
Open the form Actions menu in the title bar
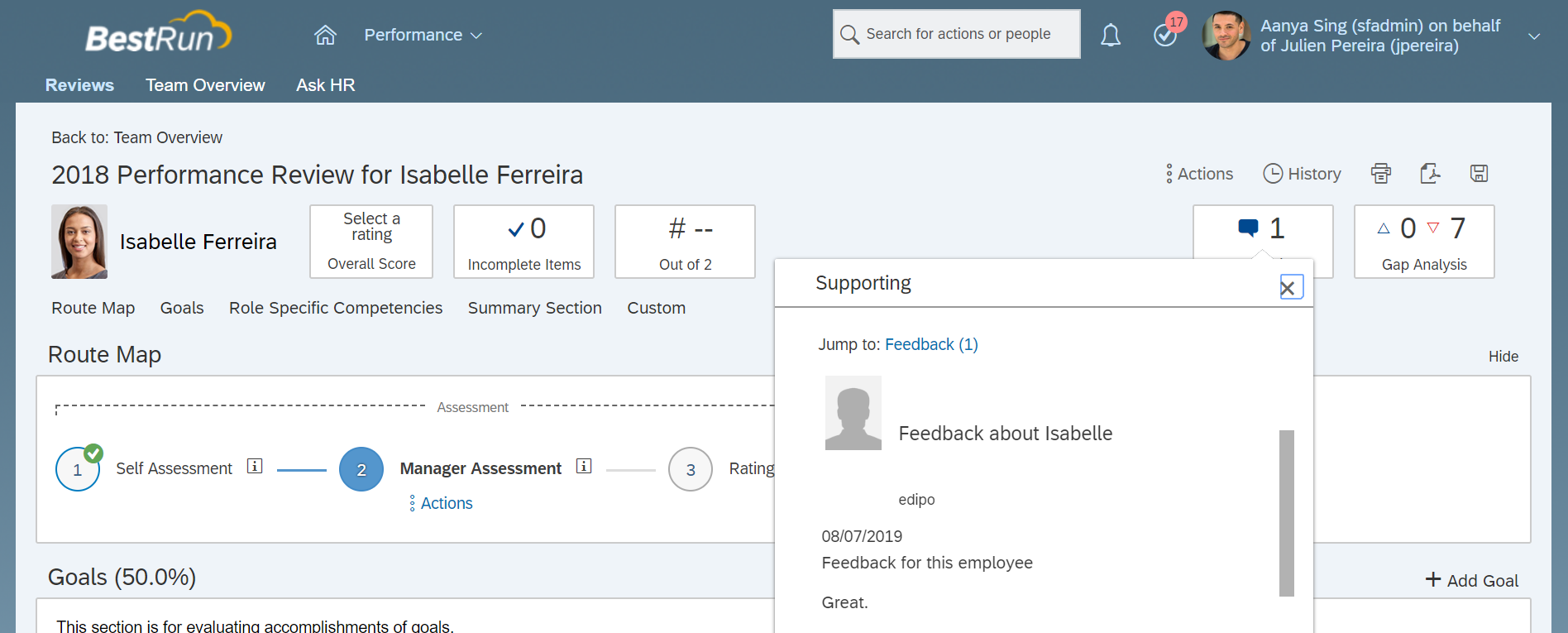pos(1199,174)
